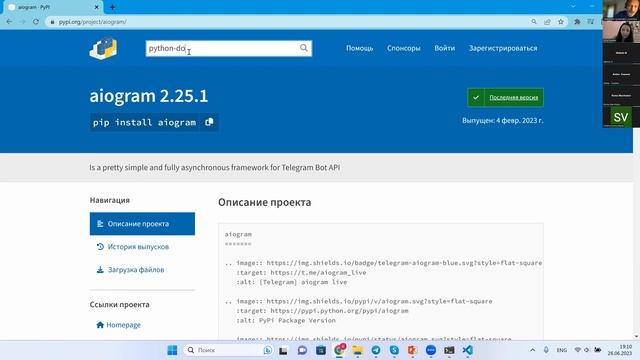Click the aiogram 2.25.1 title
The height and width of the screenshot is (360, 640).
[149, 96]
